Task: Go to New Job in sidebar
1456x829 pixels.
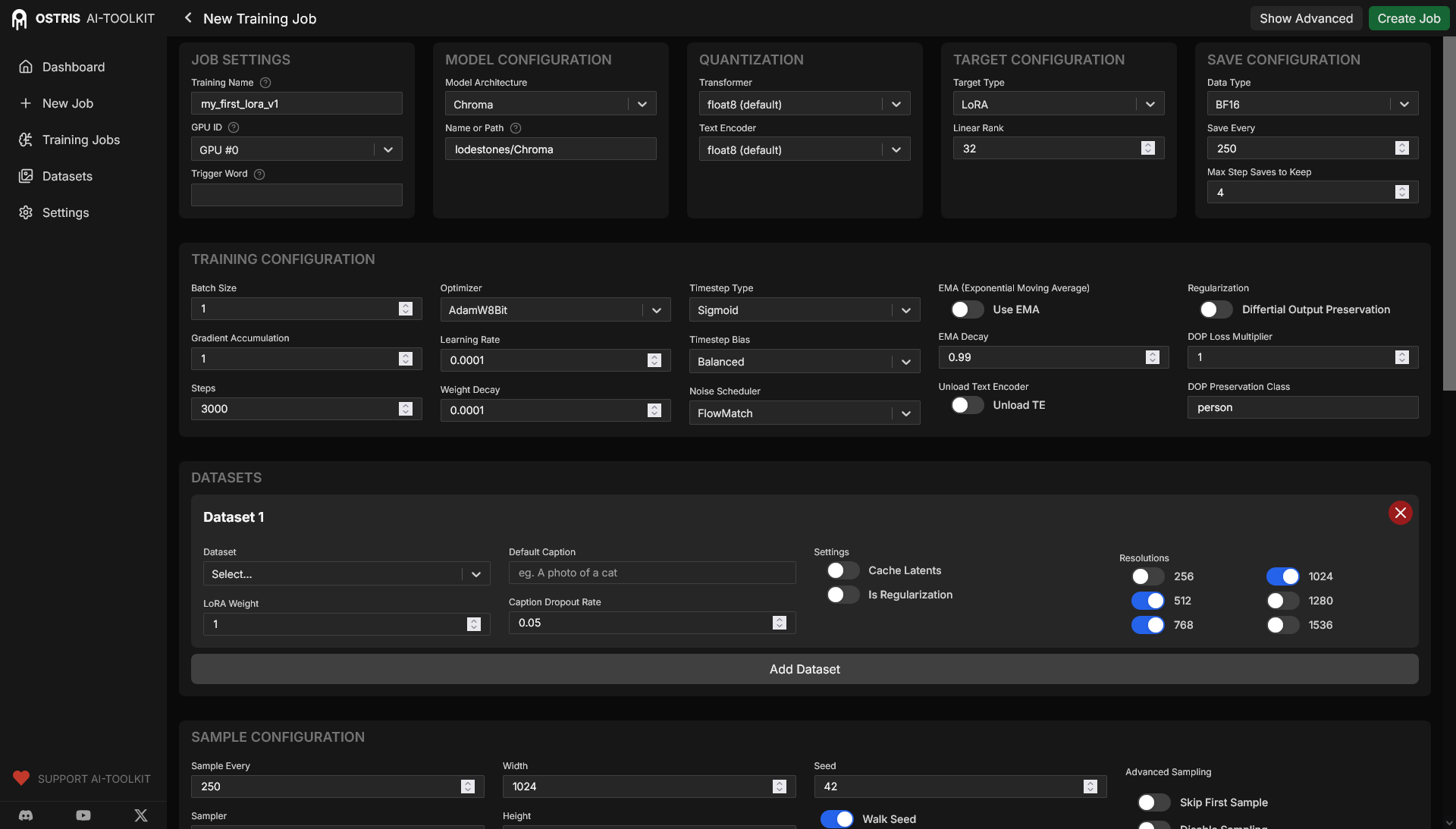Action: pos(67,103)
